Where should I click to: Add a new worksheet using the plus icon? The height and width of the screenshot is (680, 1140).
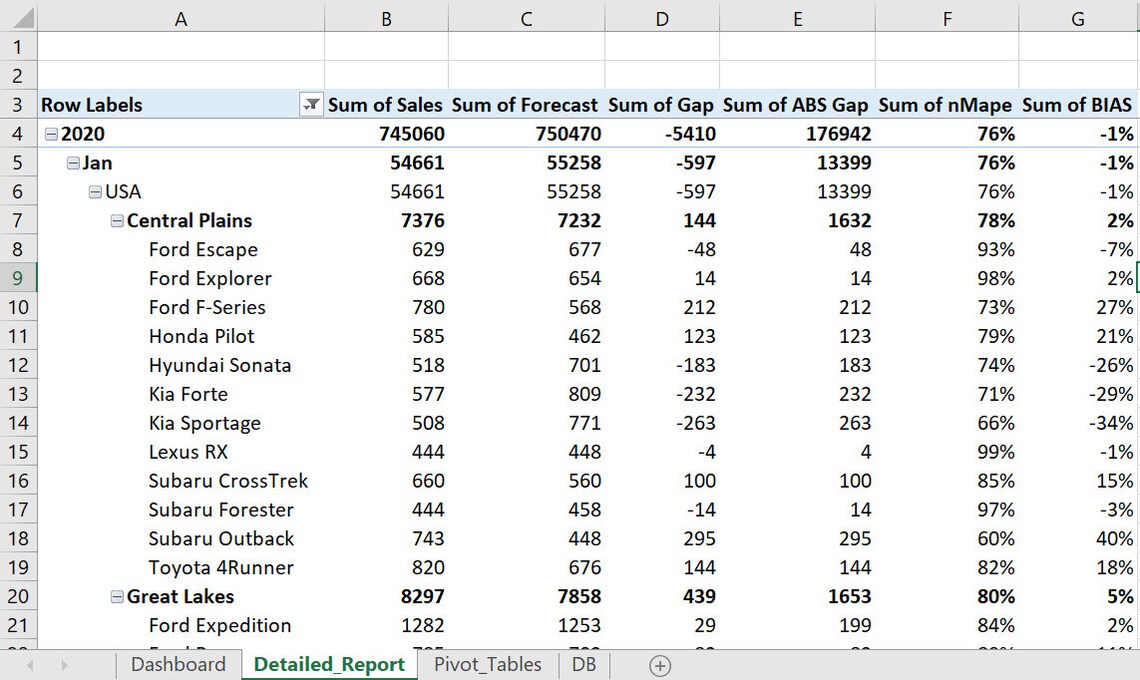click(x=658, y=664)
